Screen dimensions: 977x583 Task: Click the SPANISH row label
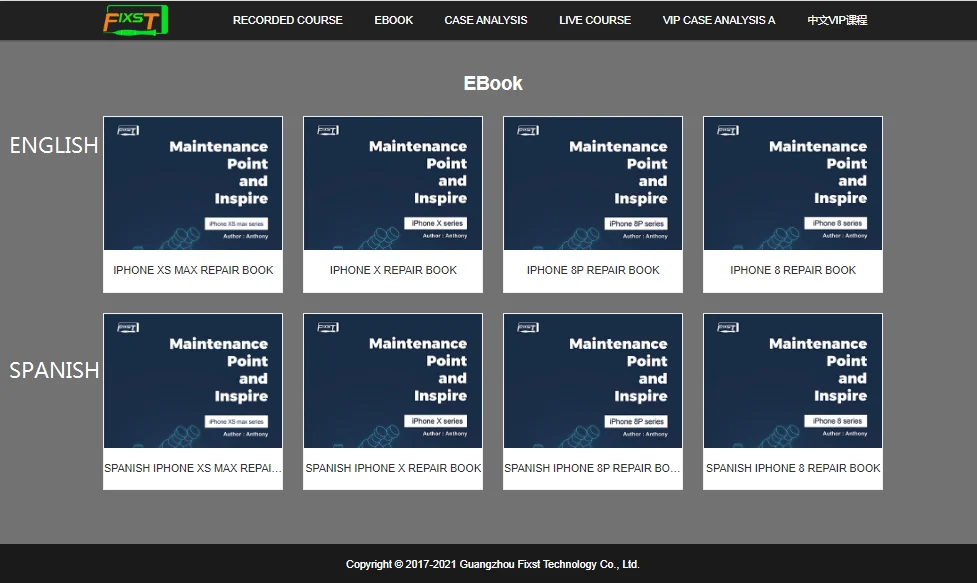(54, 371)
